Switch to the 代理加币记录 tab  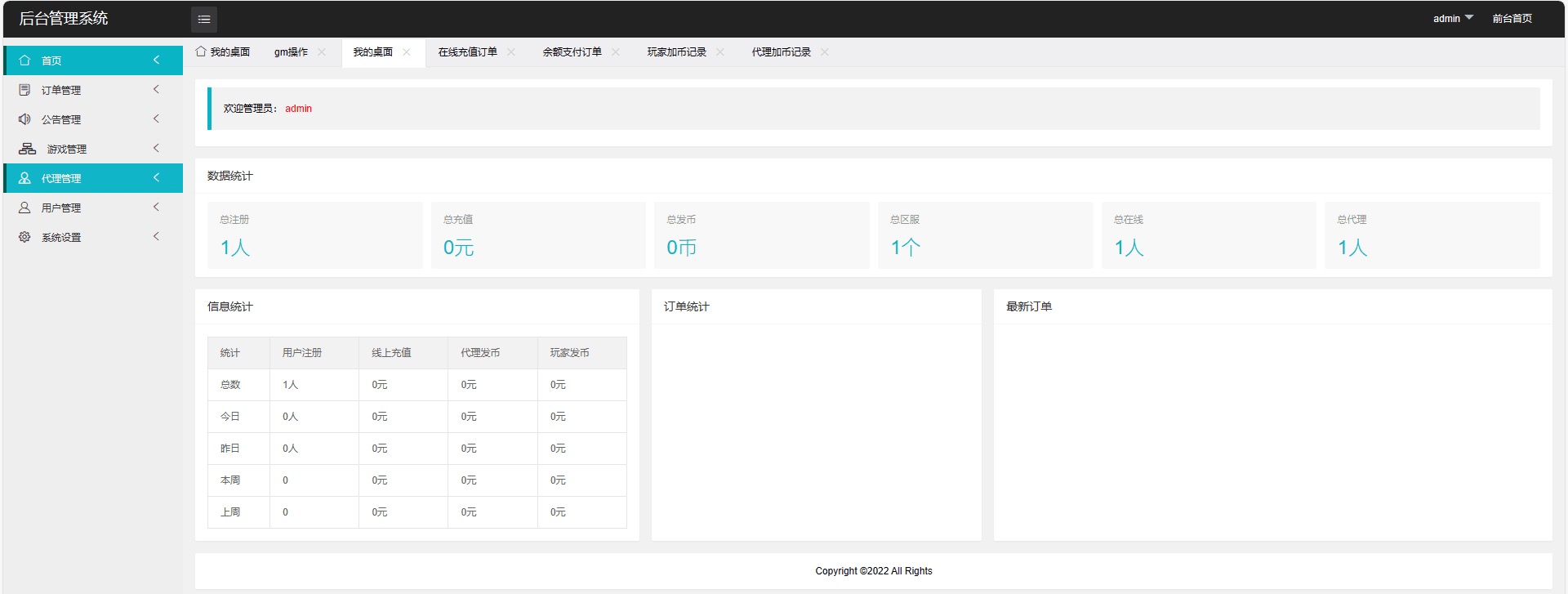click(x=781, y=52)
